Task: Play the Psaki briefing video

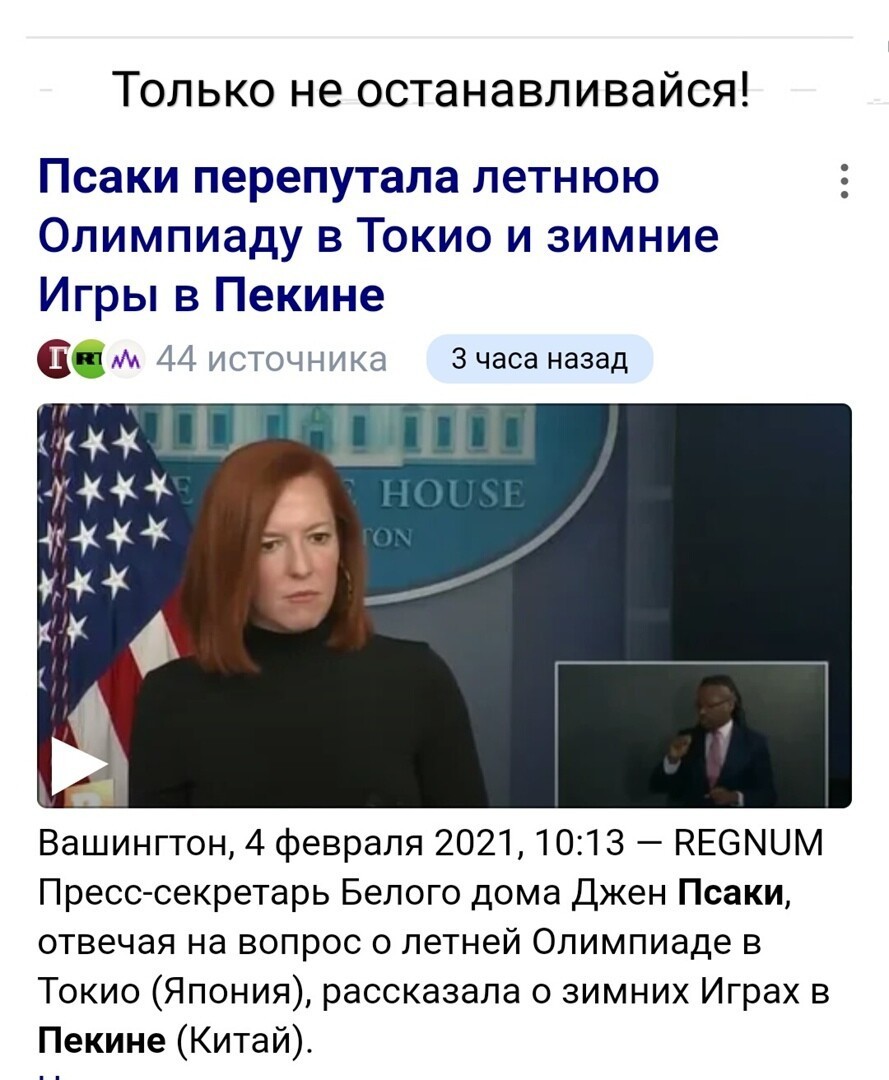Action: pos(78,765)
